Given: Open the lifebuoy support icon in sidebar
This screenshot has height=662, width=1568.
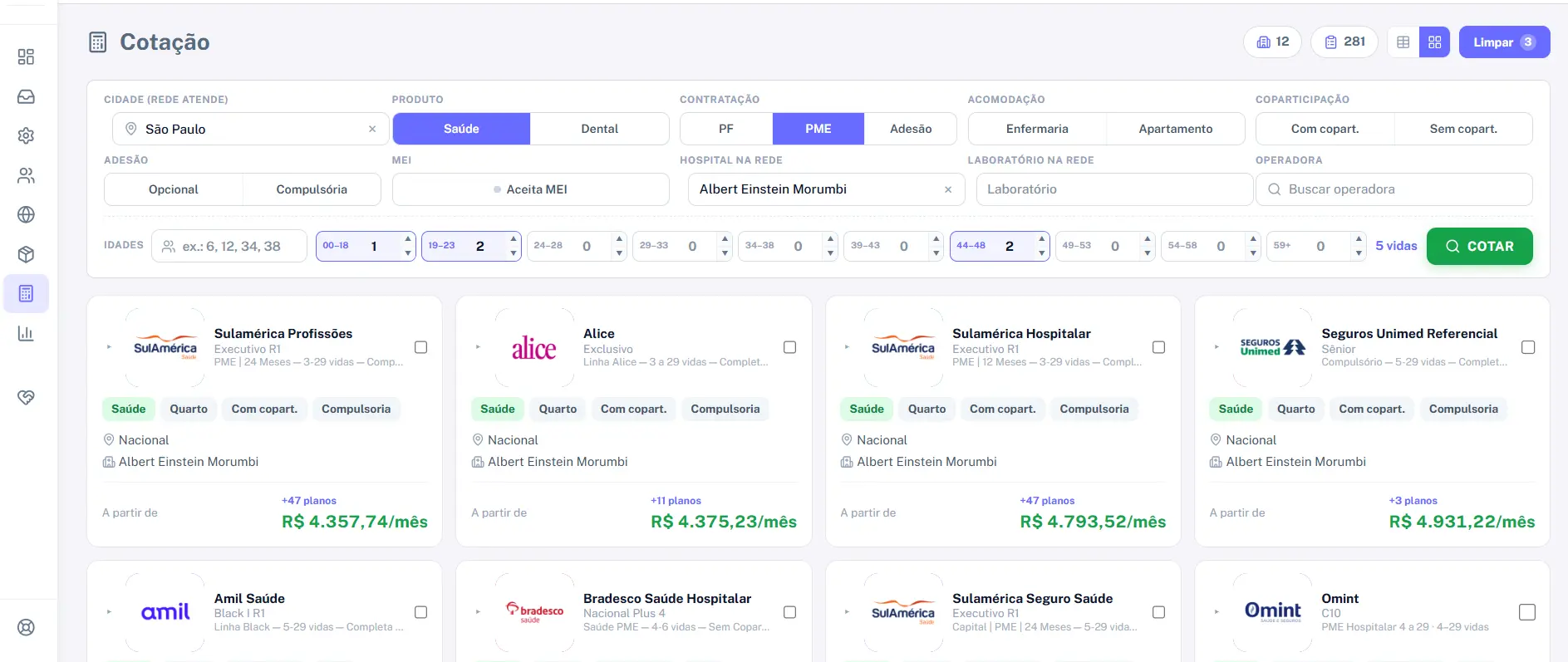Looking at the screenshot, I should 26,627.
